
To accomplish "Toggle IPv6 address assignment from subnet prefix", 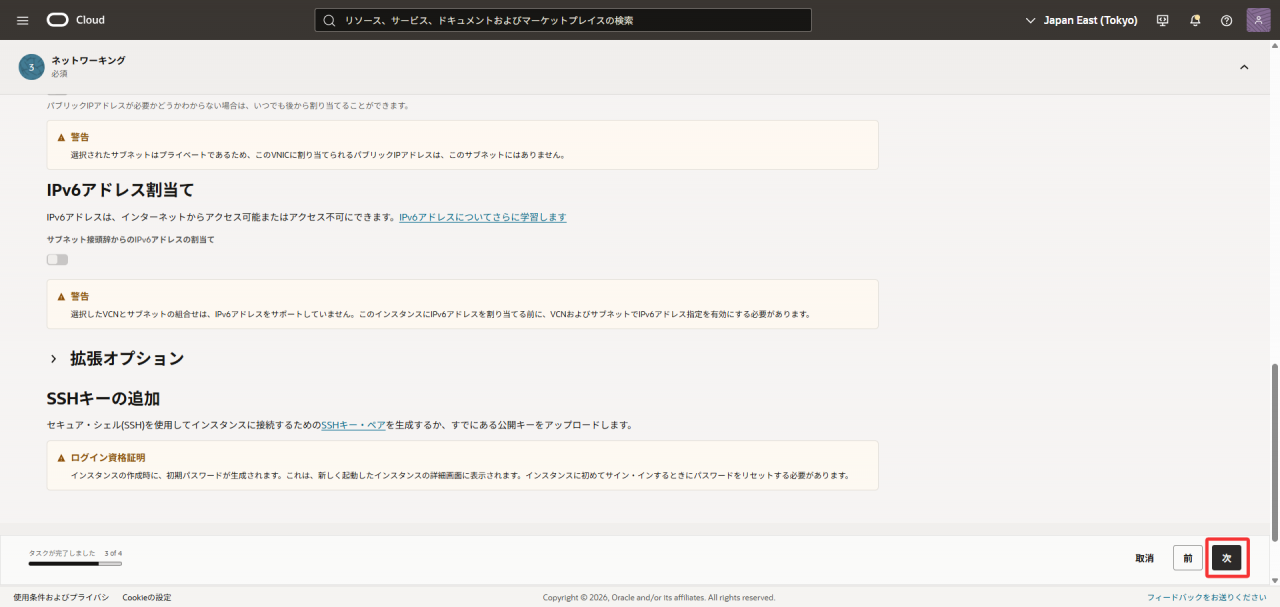I will pyautogui.click(x=57, y=259).
